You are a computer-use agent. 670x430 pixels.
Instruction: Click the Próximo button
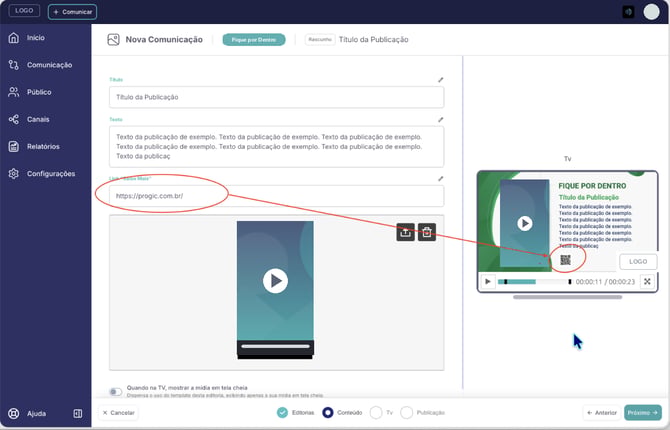[x=643, y=412]
